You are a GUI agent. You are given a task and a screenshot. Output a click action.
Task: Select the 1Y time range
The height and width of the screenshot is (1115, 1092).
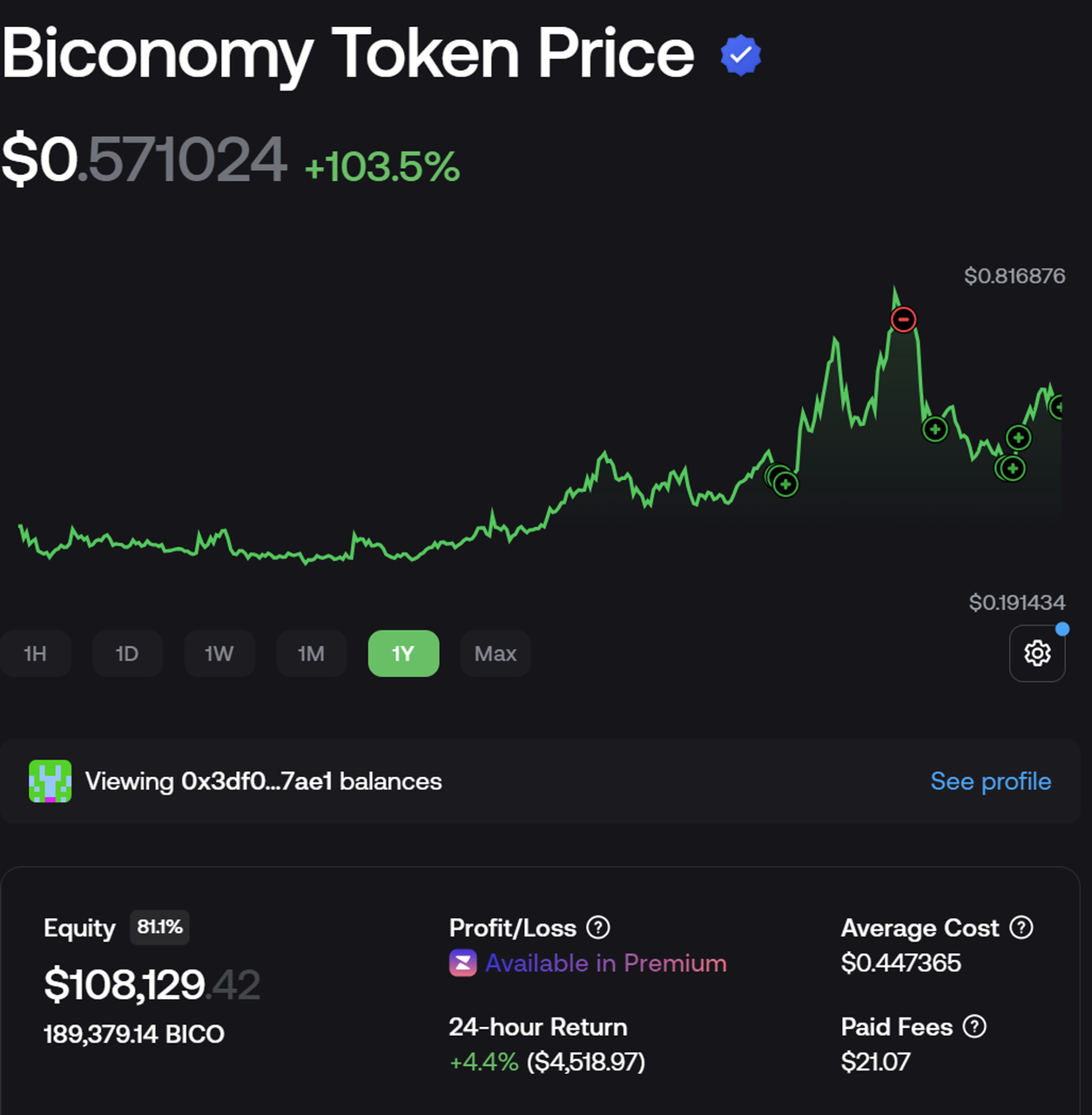tap(403, 653)
